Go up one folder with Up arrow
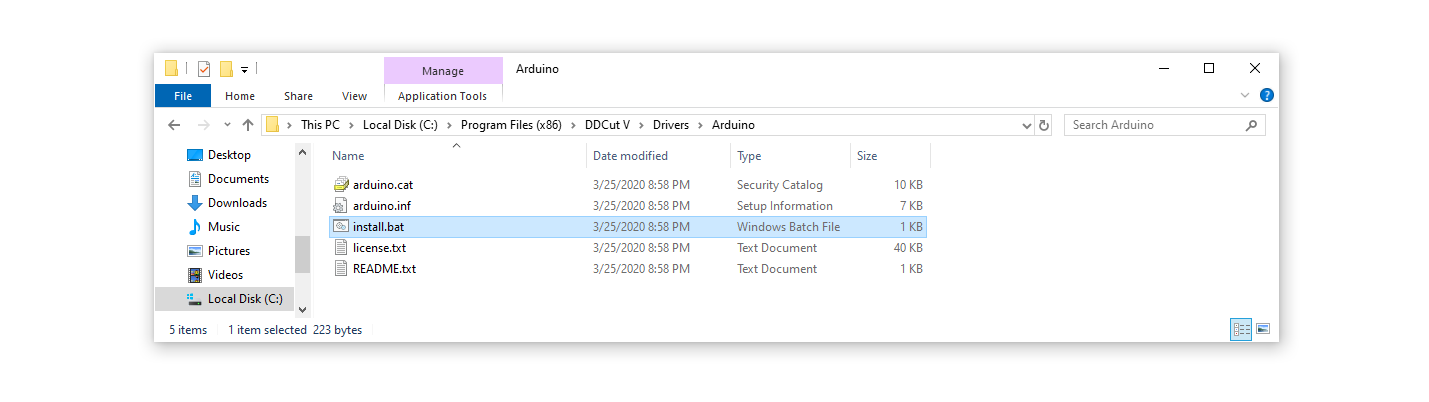Screen dimensions: 1429x402 pos(248,126)
